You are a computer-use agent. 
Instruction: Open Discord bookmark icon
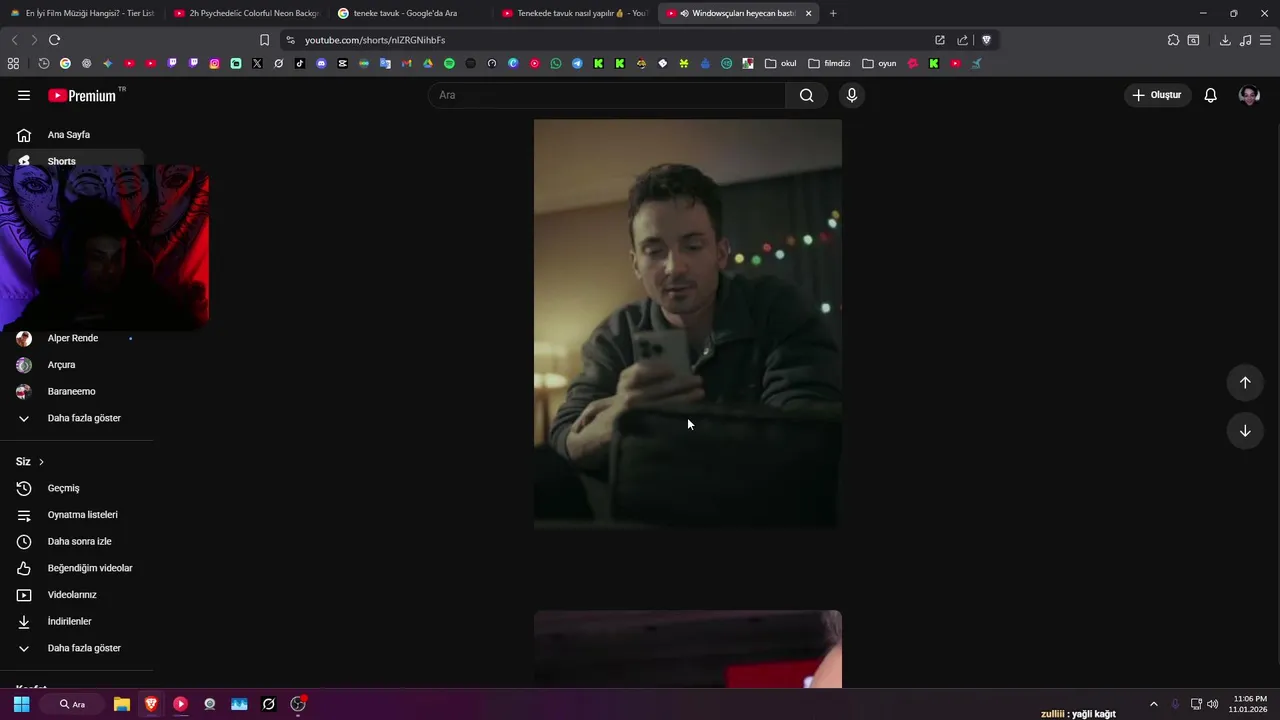[321, 63]
